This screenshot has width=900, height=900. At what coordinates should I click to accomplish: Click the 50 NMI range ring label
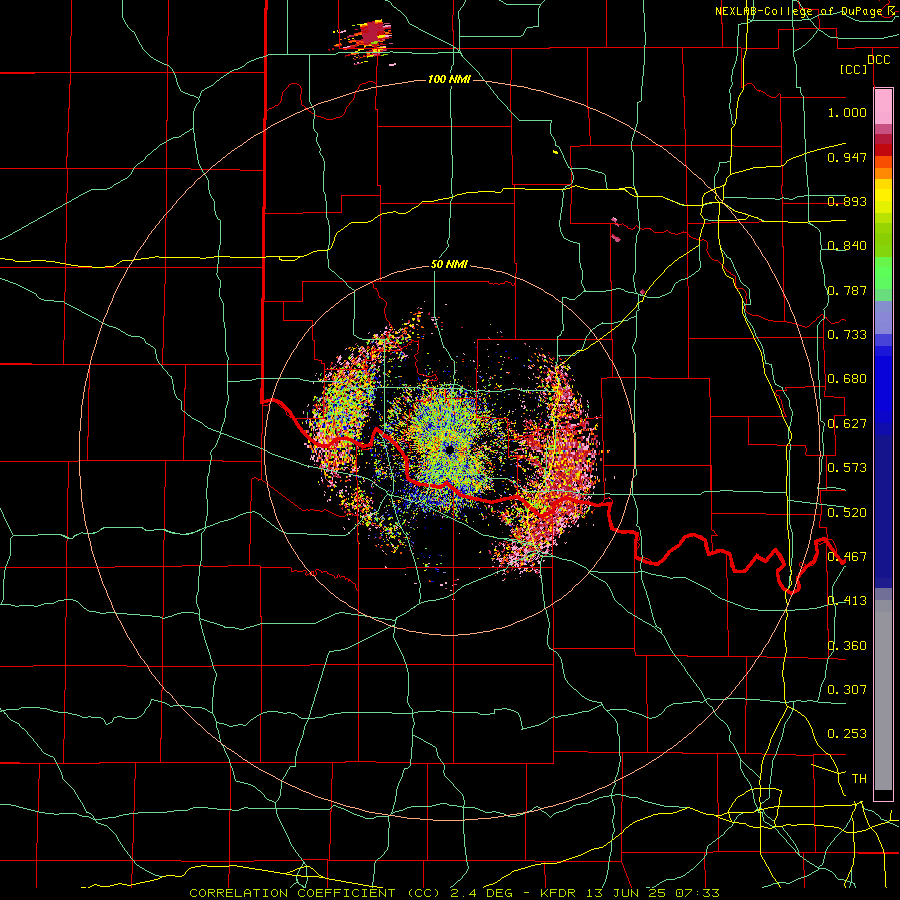pos(449,265)
